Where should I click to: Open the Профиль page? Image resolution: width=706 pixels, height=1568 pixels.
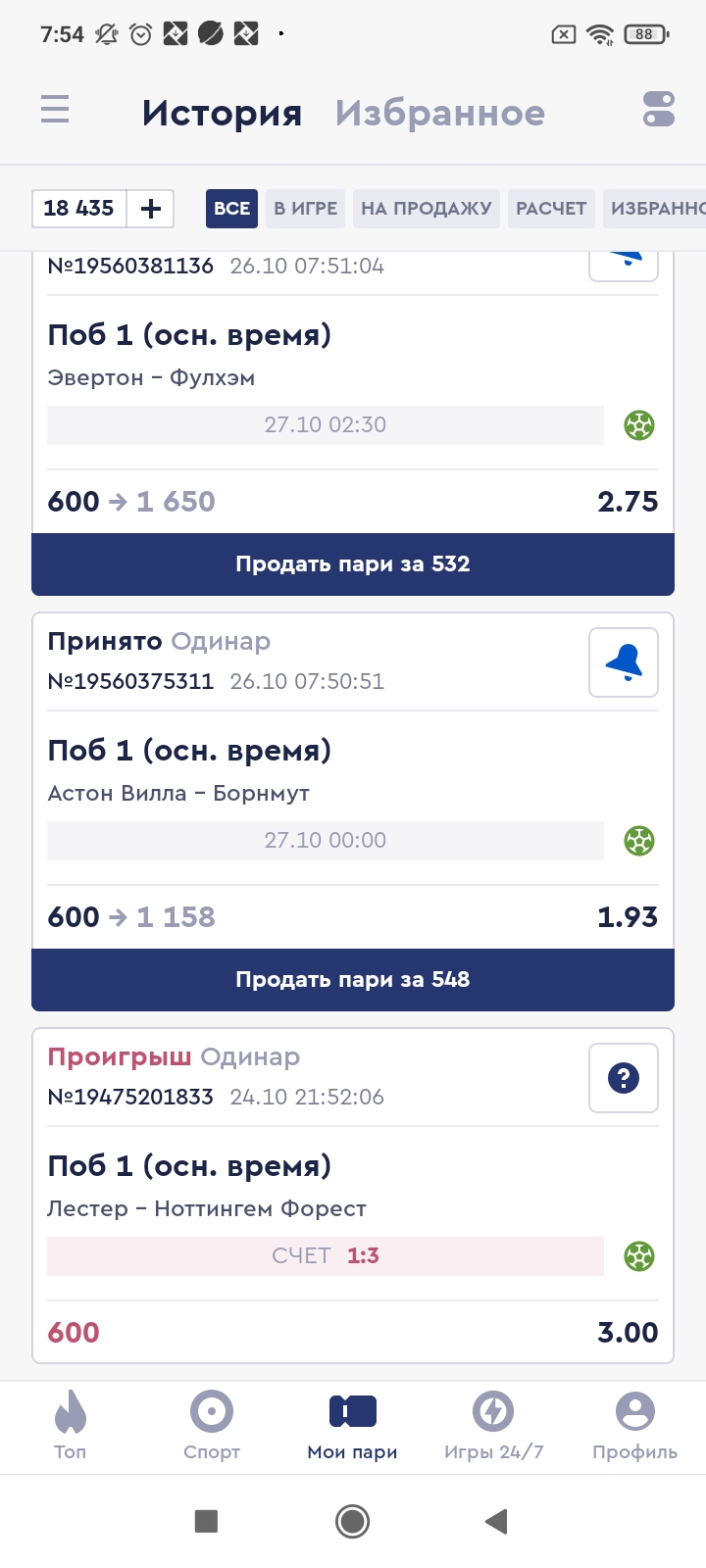pos(634,1426)
